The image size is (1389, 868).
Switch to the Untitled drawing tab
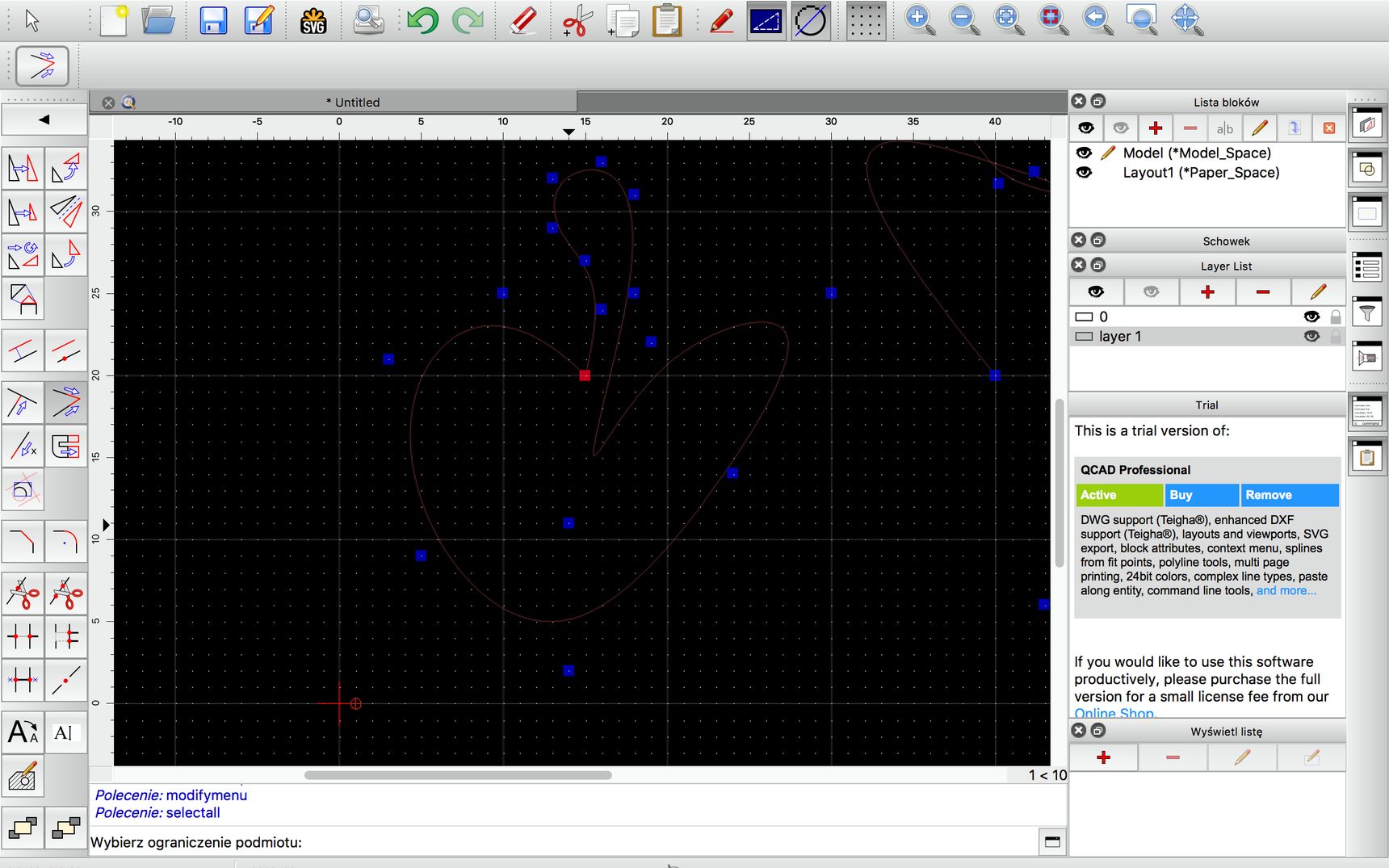(352, 103)
